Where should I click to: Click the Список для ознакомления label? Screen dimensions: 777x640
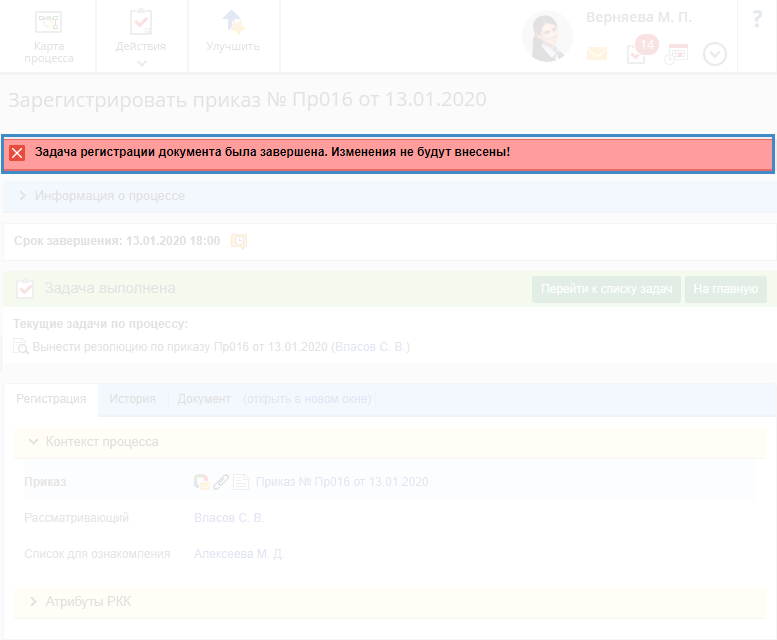(x=97, y=554)
